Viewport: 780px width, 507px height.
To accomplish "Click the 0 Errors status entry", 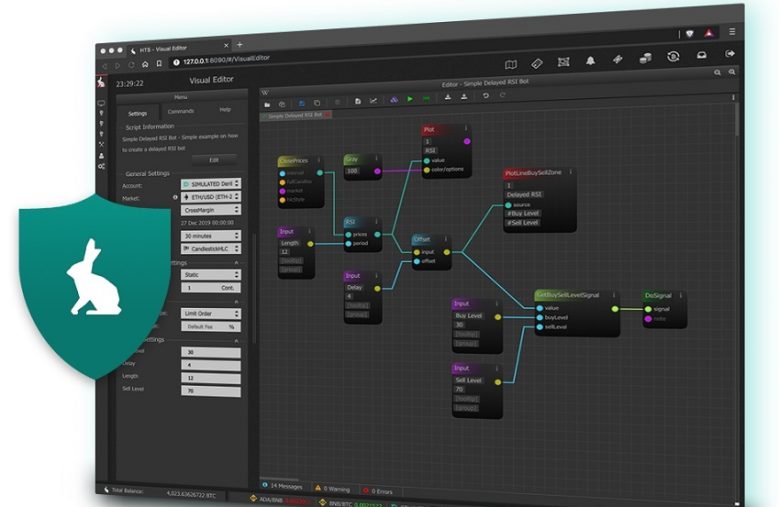I will pyautogui.click(x=378, y=491).
